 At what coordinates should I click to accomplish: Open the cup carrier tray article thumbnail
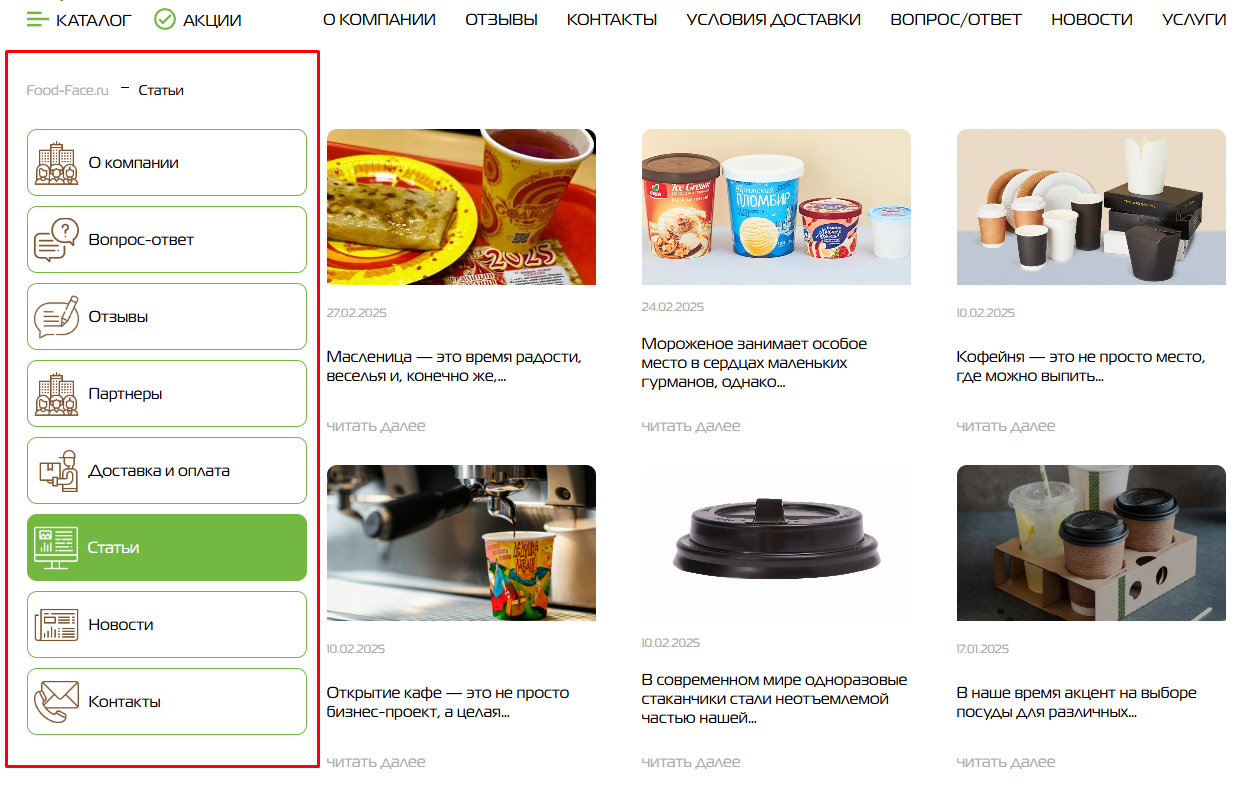coord(1091,543)
